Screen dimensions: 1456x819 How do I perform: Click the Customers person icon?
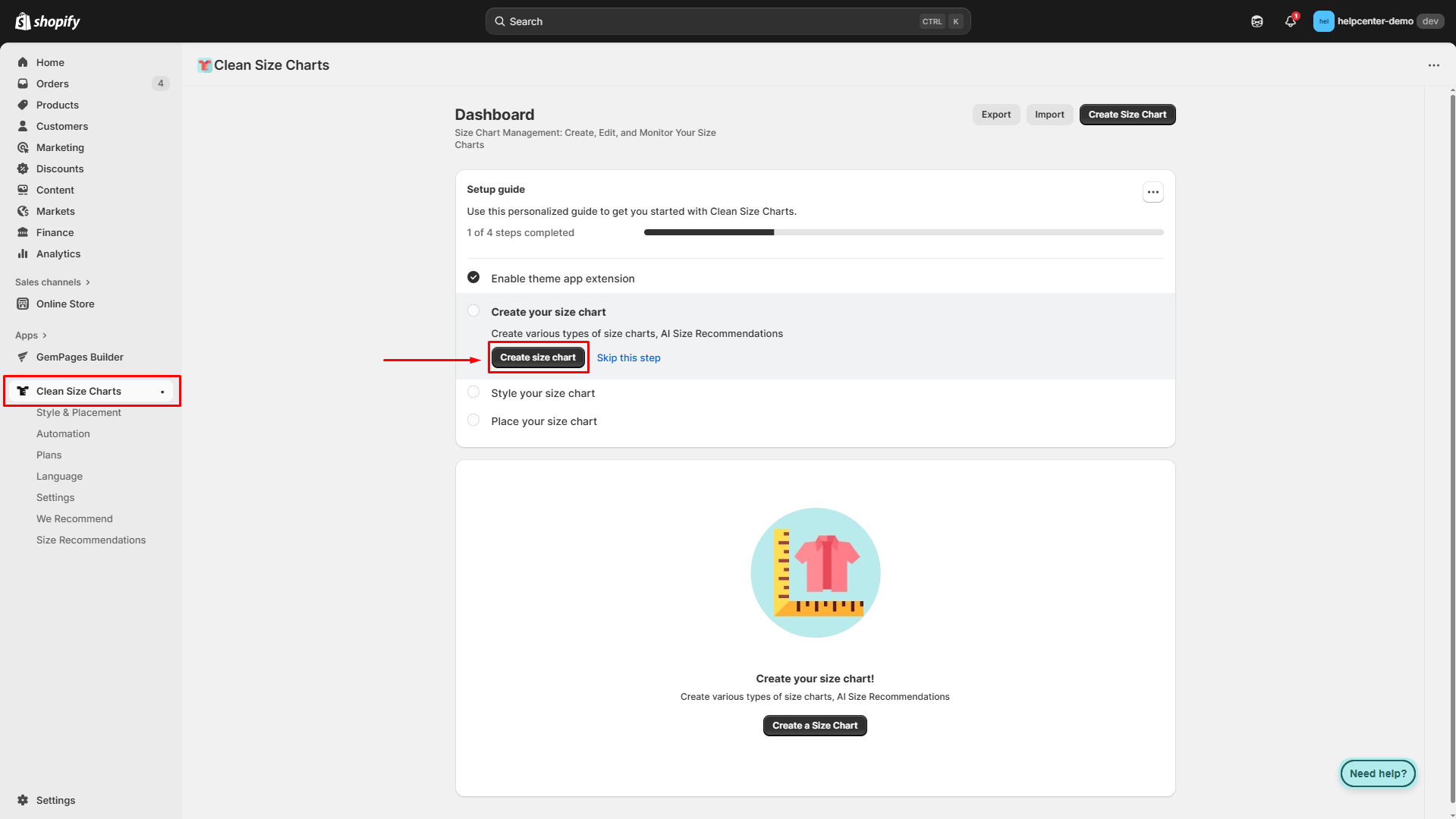point(23,126)
